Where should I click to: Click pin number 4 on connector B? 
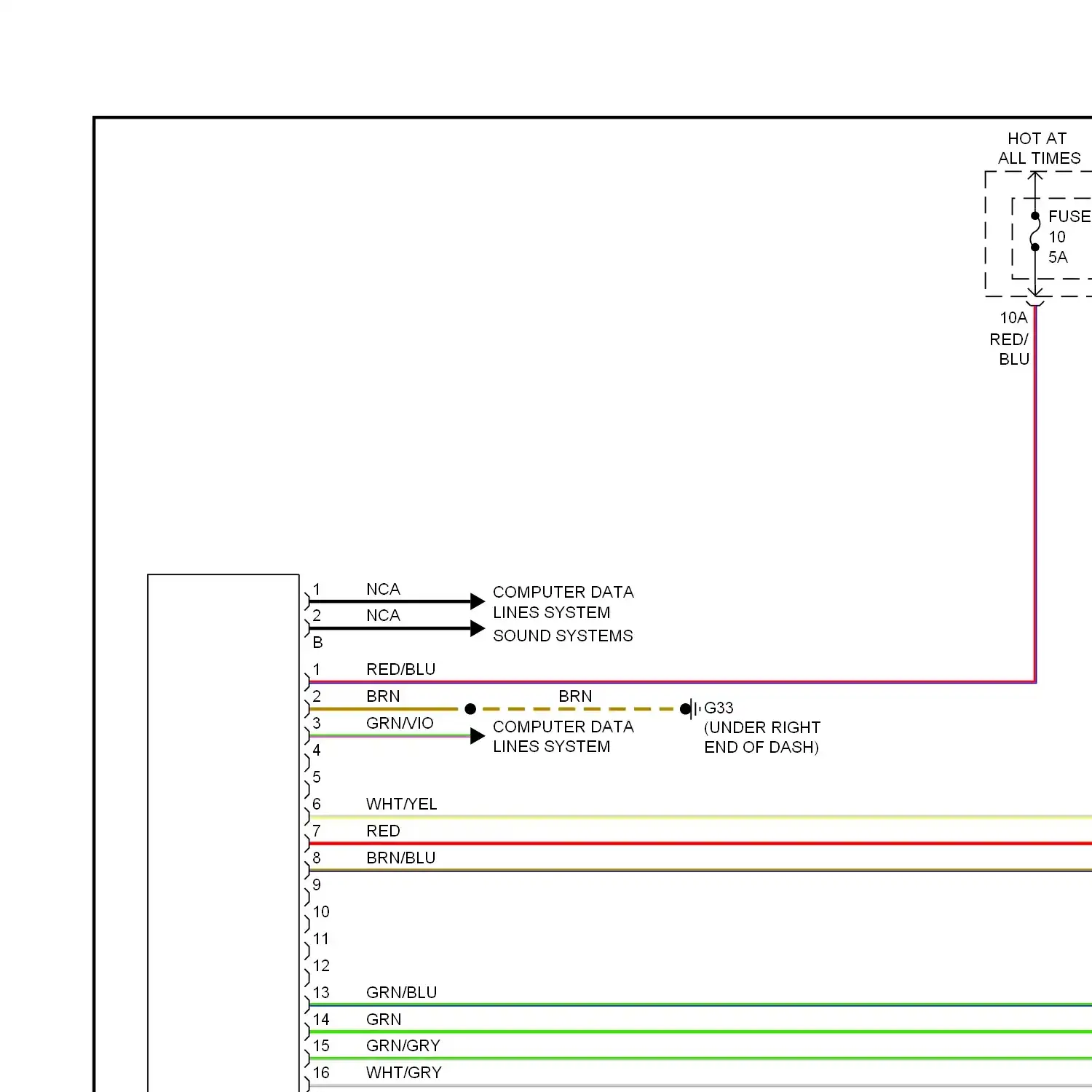pyautogui.click(x=317, y=750)
